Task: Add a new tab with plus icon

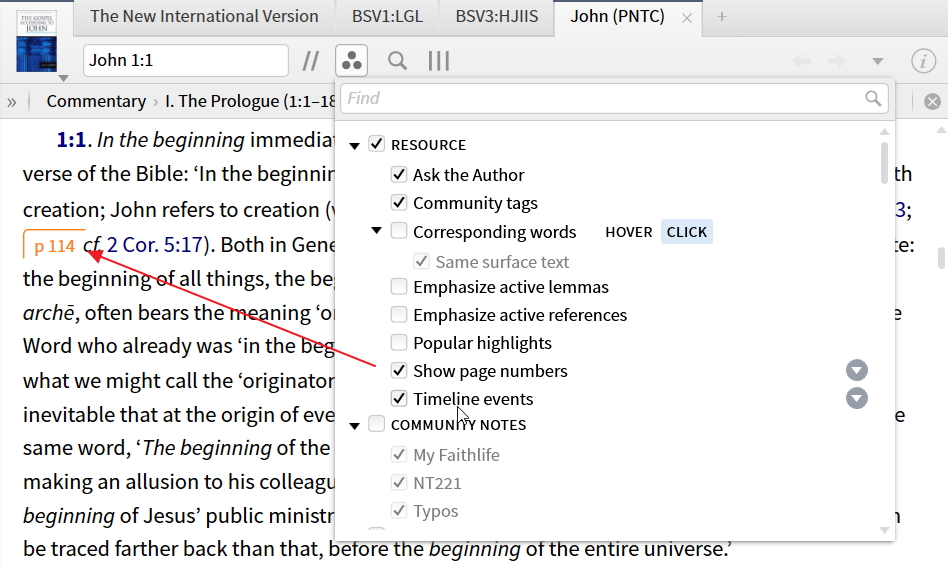Action: coord(721,17)
